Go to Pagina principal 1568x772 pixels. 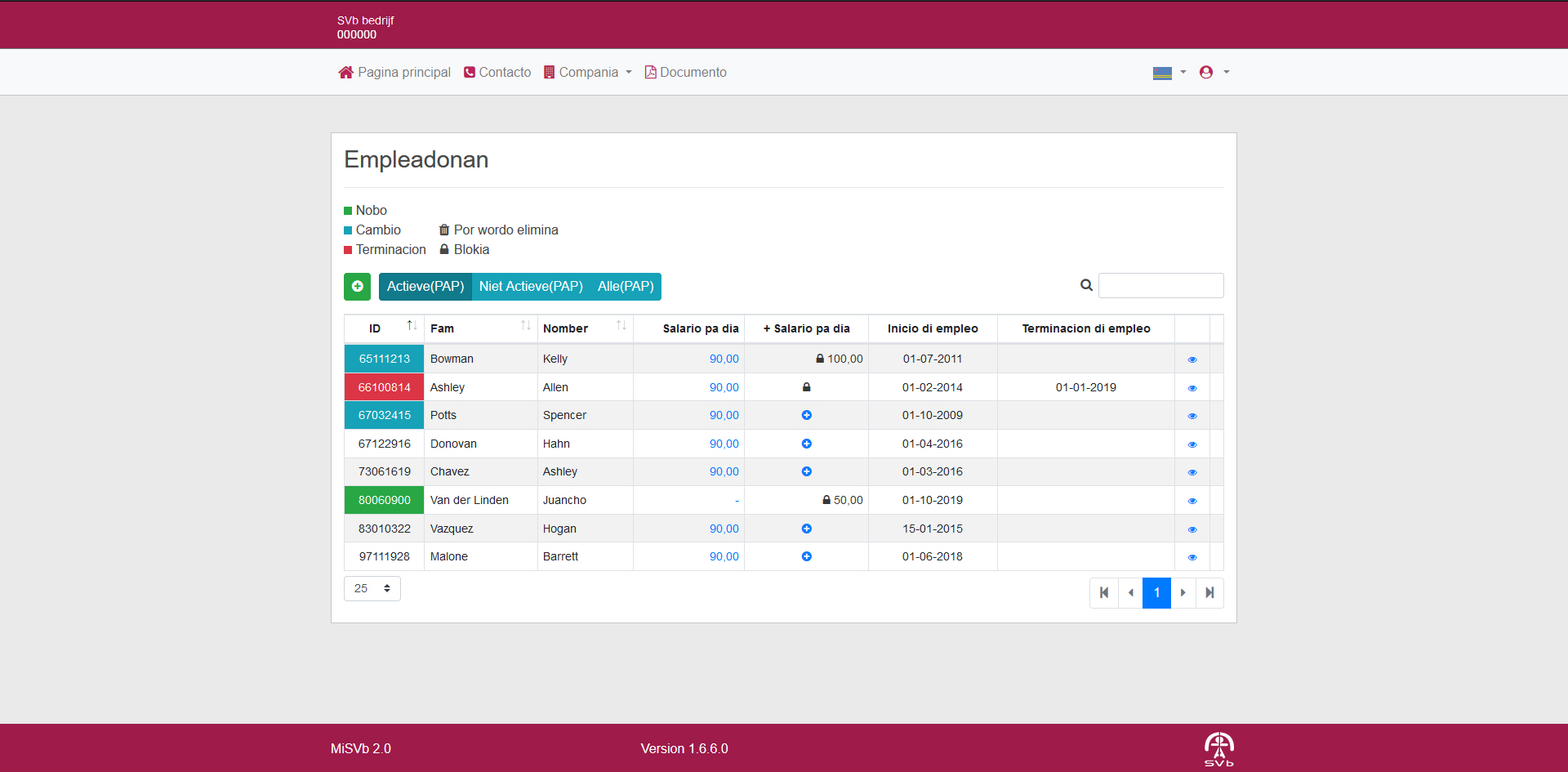click(394, 73)
